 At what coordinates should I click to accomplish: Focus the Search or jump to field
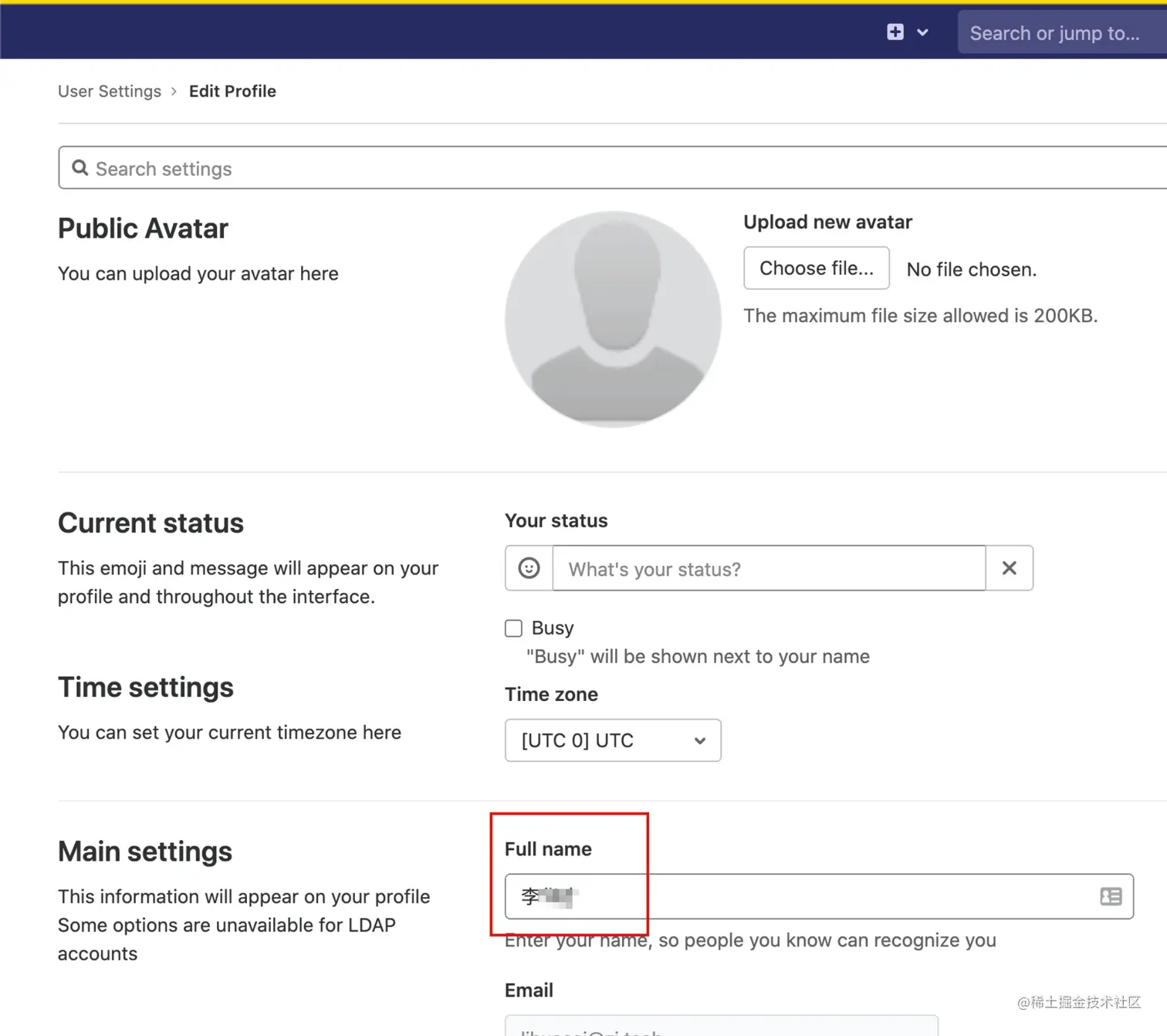point(1062,32)
